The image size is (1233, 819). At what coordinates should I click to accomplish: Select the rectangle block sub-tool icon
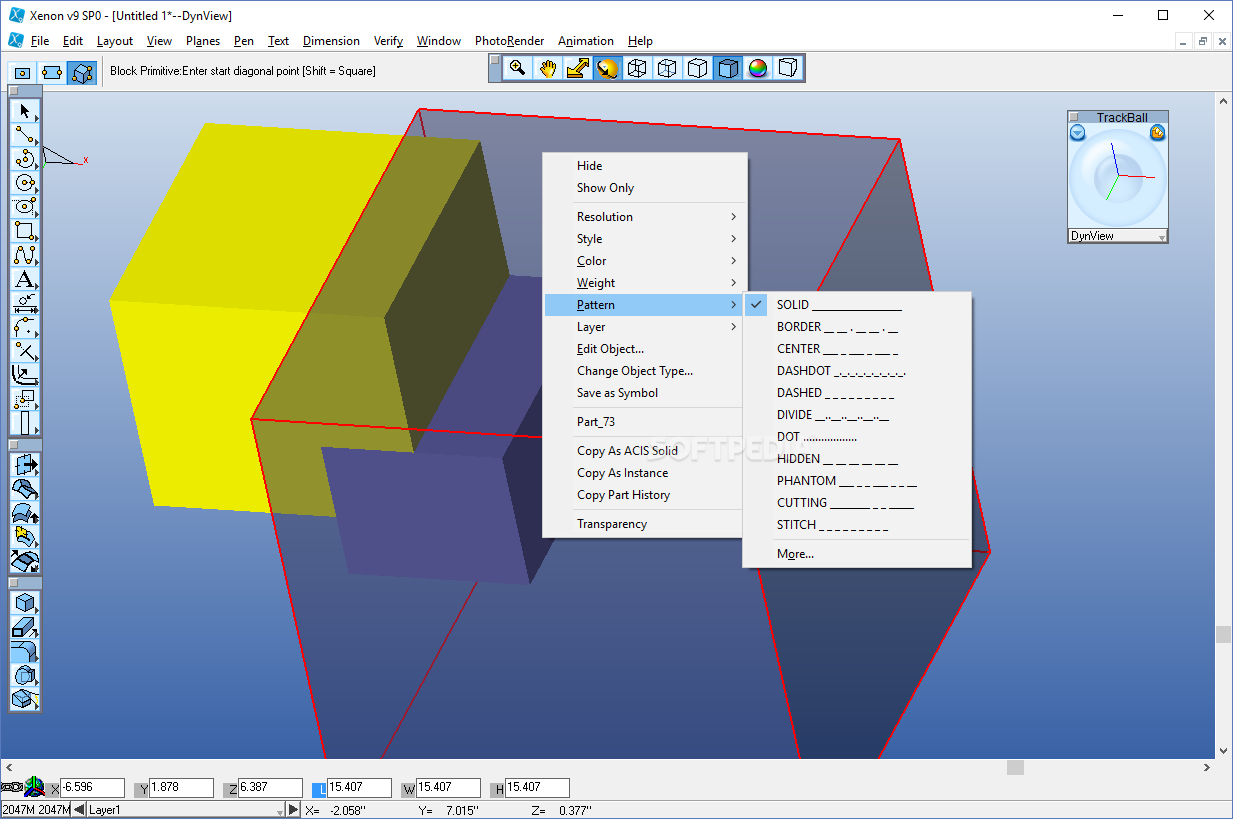pyautogui.click(x=23, y=72)
